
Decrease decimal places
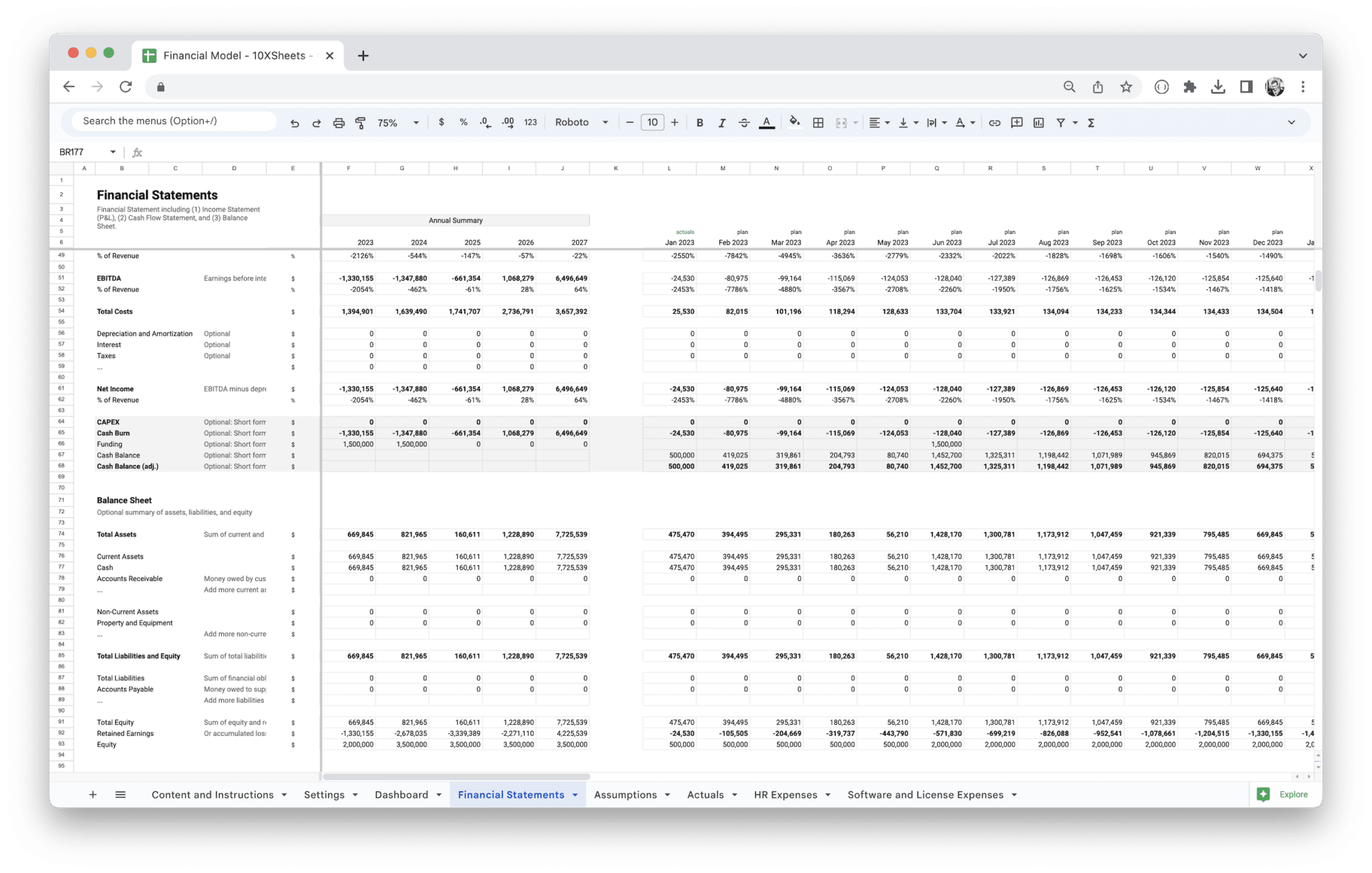(x=484, y=123)
